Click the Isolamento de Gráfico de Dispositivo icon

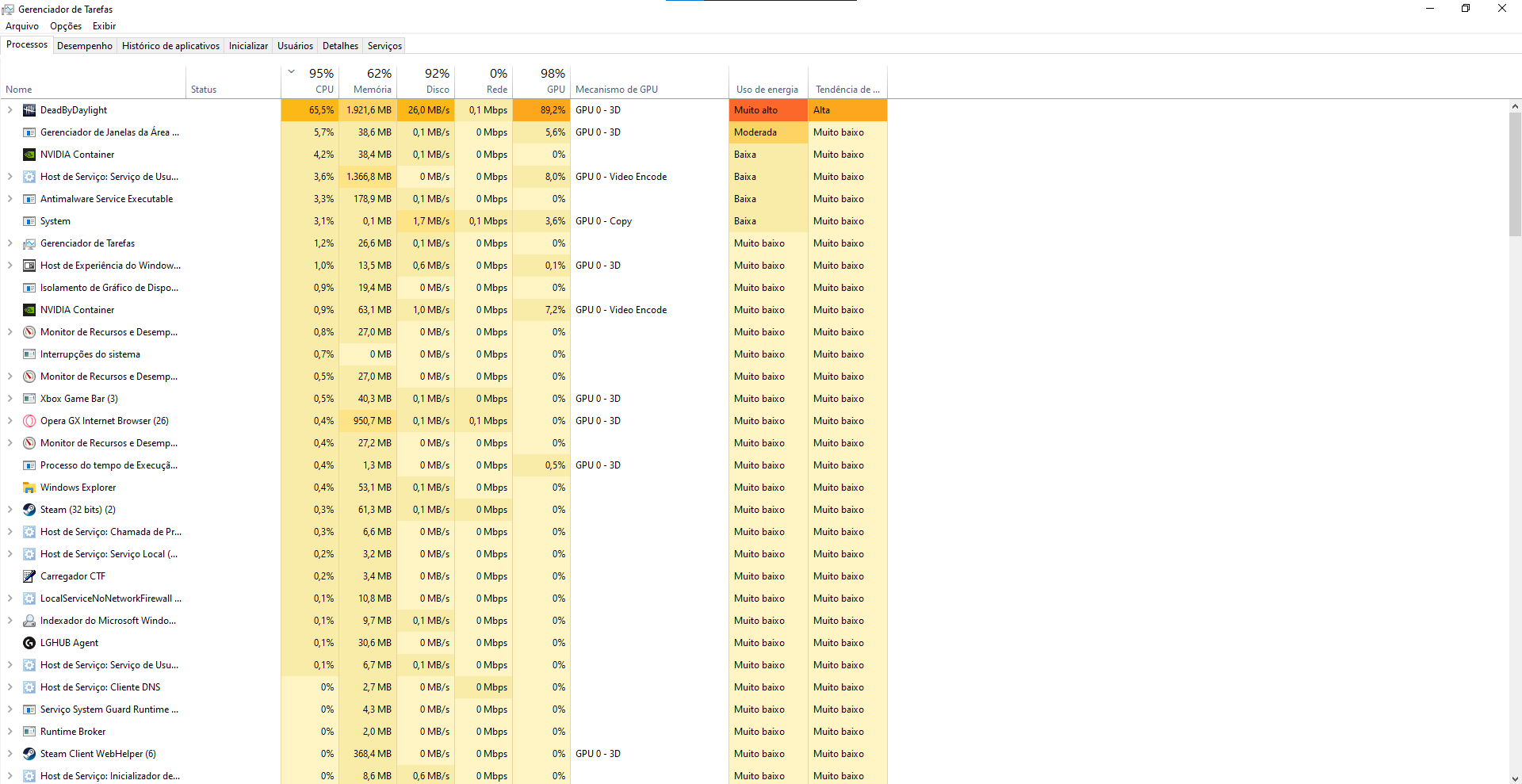click(29, 288)
